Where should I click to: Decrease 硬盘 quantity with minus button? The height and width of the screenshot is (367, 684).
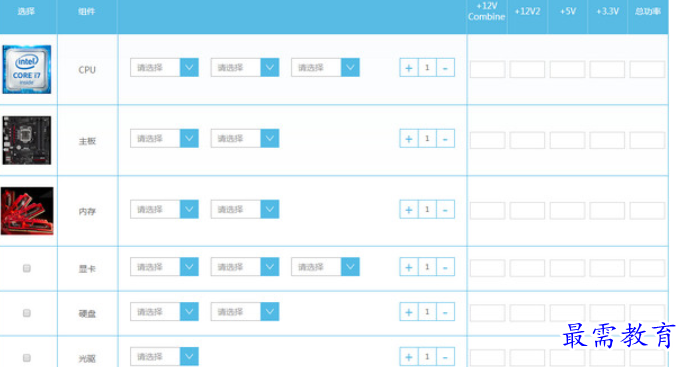(445, 312)
